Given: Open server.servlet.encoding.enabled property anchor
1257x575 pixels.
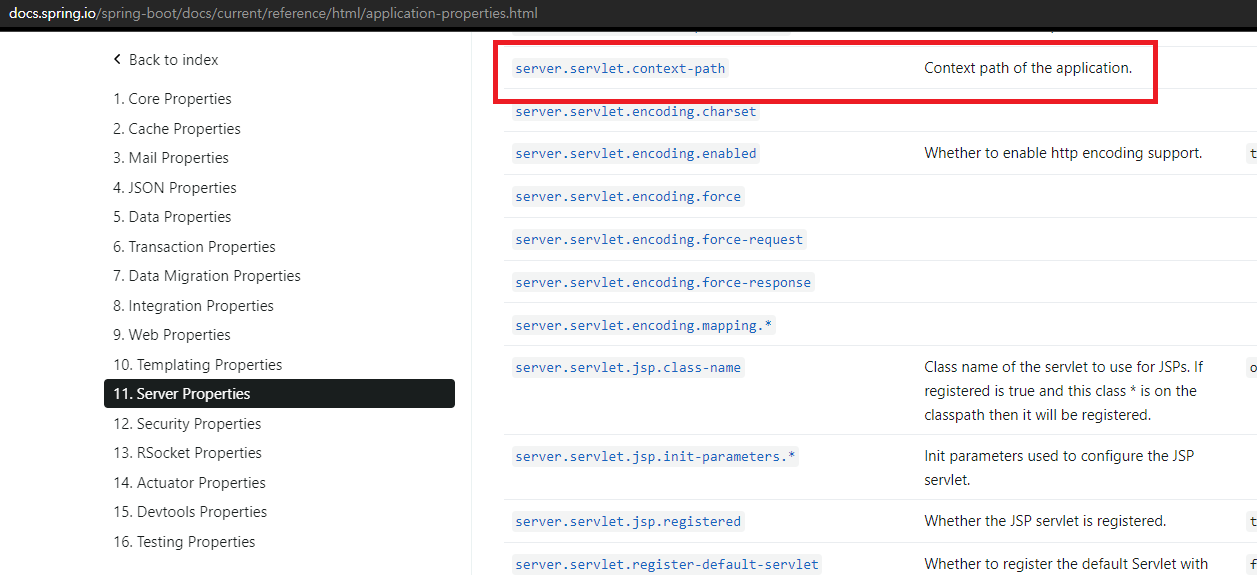Looking at the screenshot, I should pyautogui.click(x=636, y=153).
